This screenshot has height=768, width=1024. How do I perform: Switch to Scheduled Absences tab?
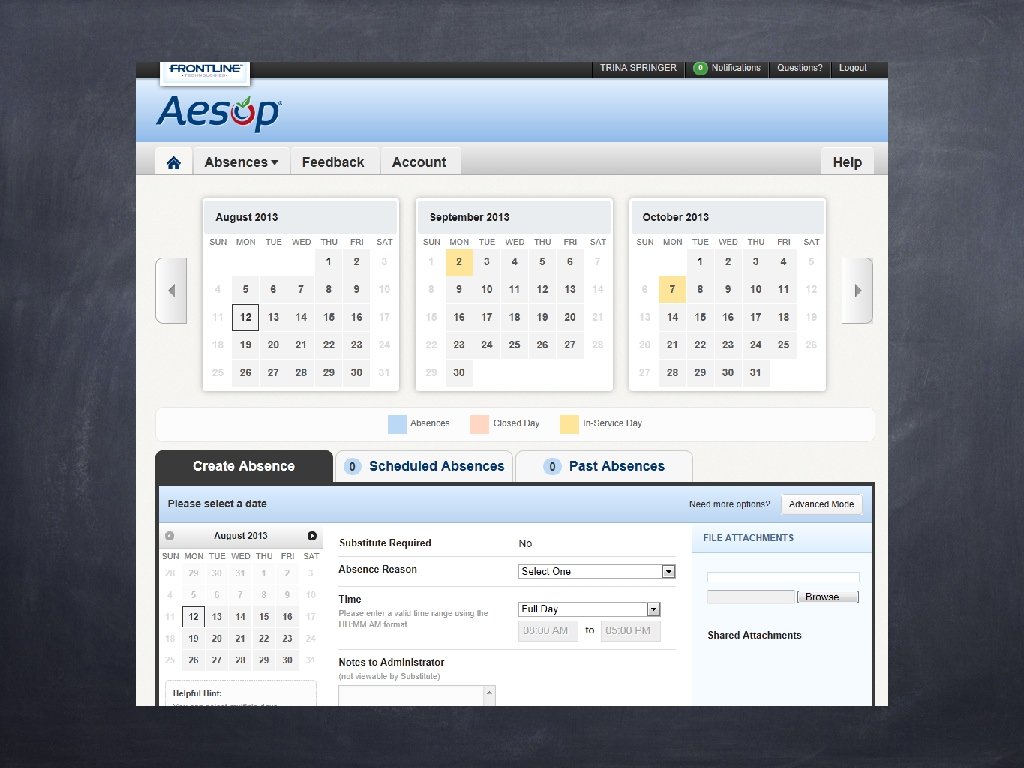click(424, 466)
